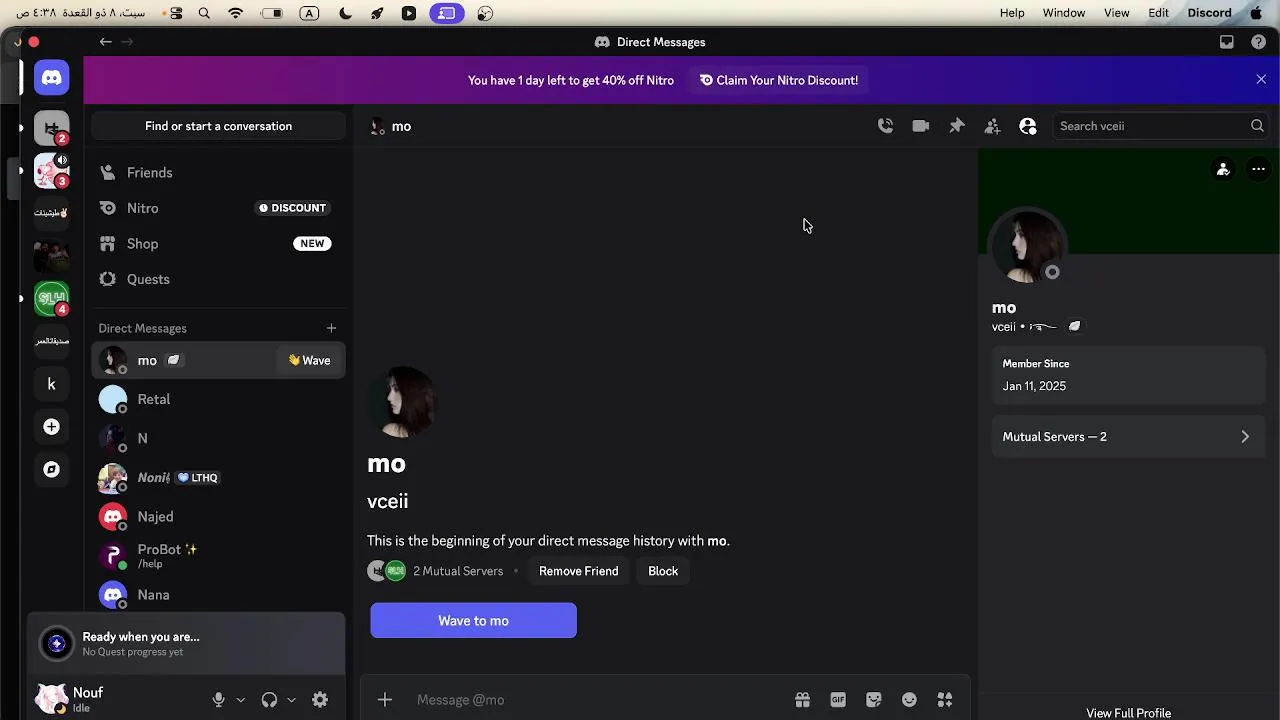Open the attachment plus button

point(385,700)
